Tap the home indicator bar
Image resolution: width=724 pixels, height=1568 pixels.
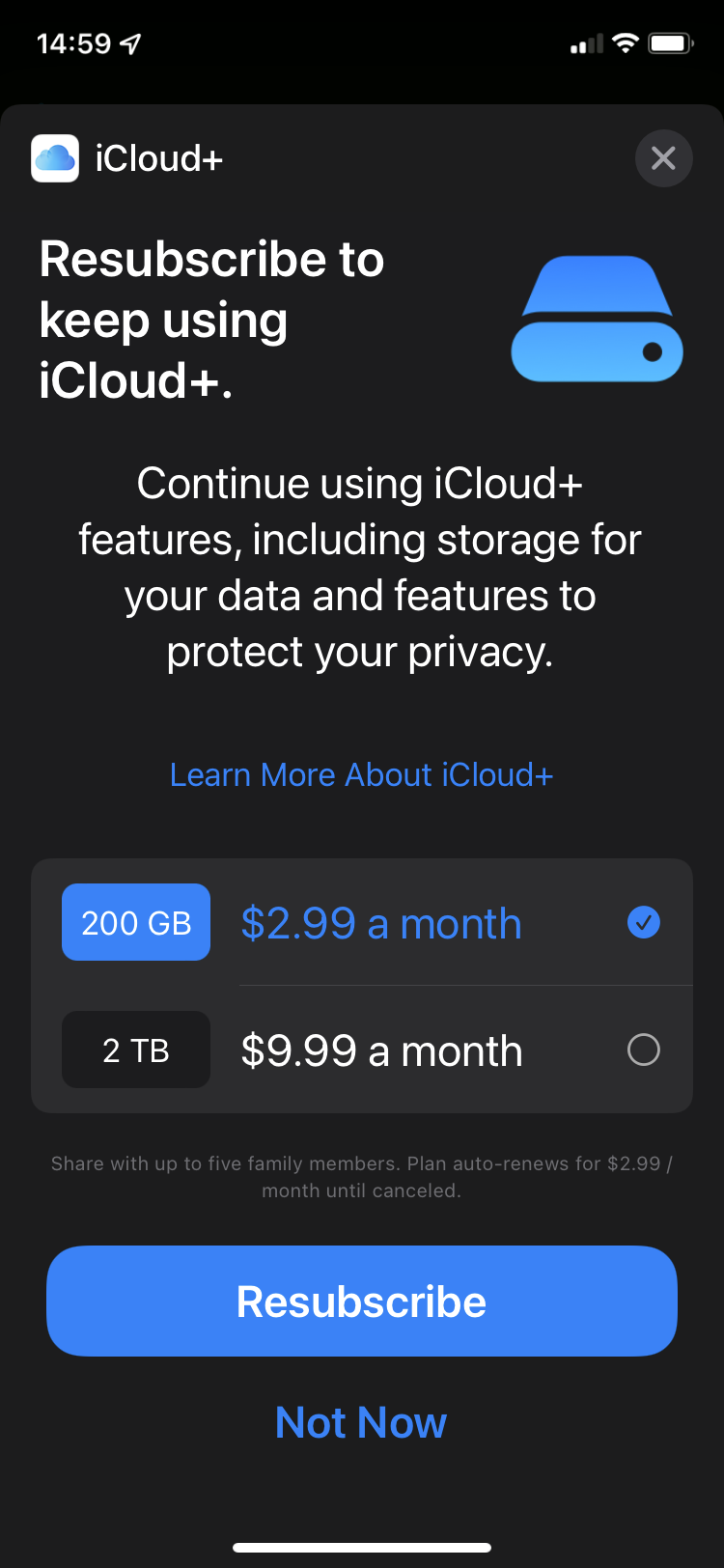point(362,1548)
